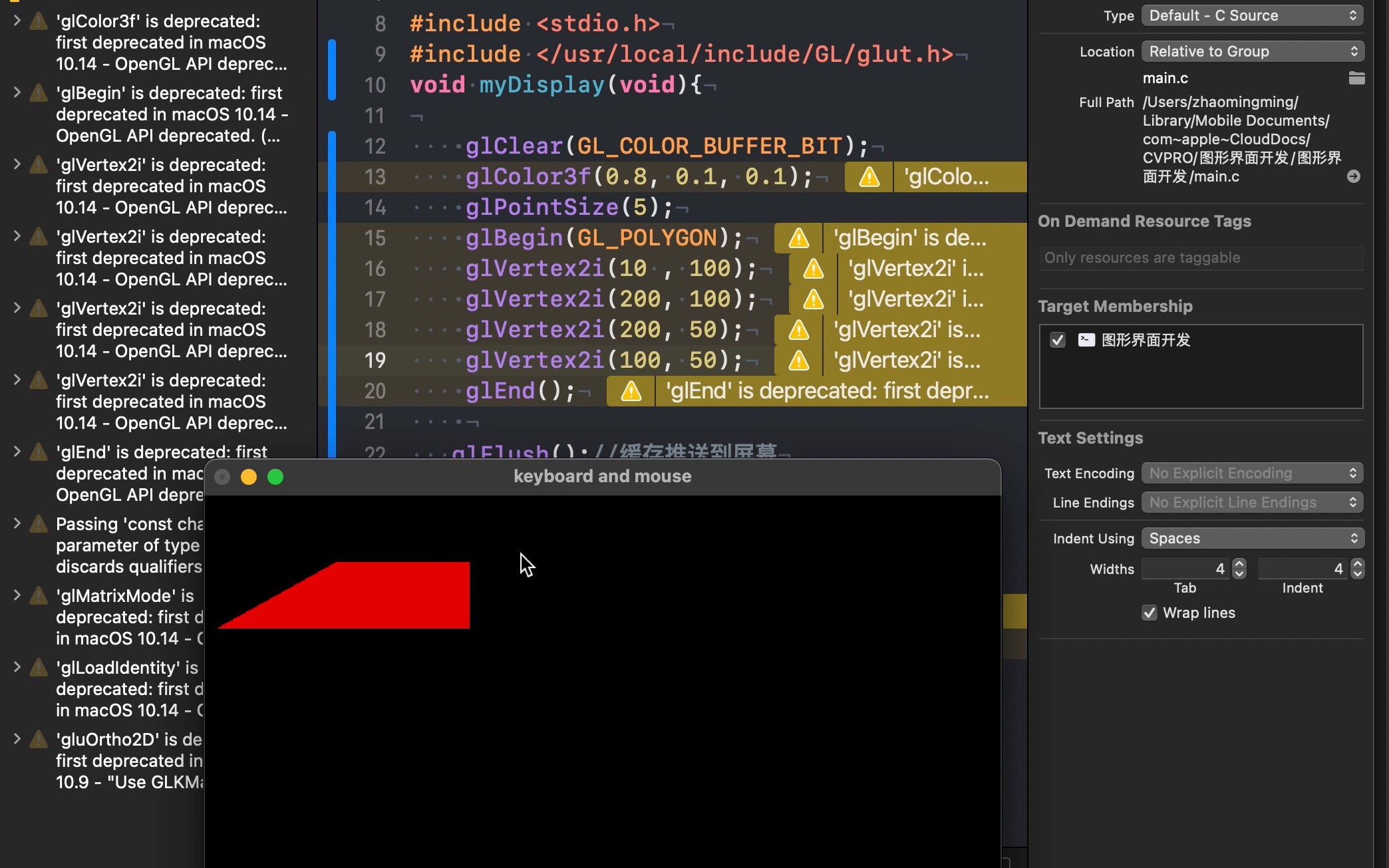This screenshot has width=1389, height=868.
Task: Click warning icon on glColor3f line 13
Action: click(869, 177)
